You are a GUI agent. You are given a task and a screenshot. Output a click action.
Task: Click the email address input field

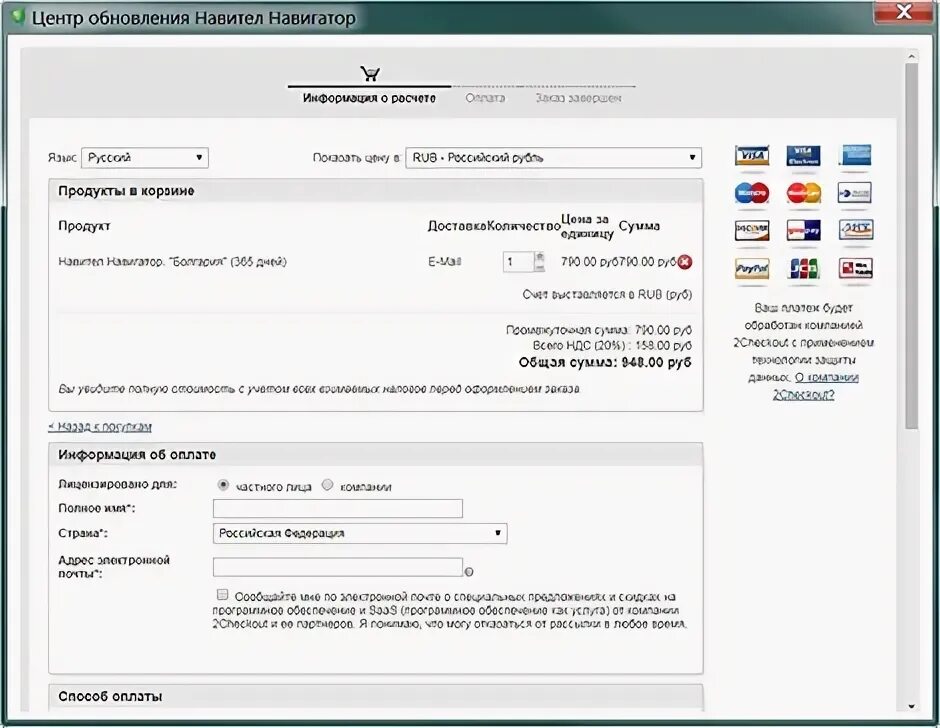click(338, 567)
